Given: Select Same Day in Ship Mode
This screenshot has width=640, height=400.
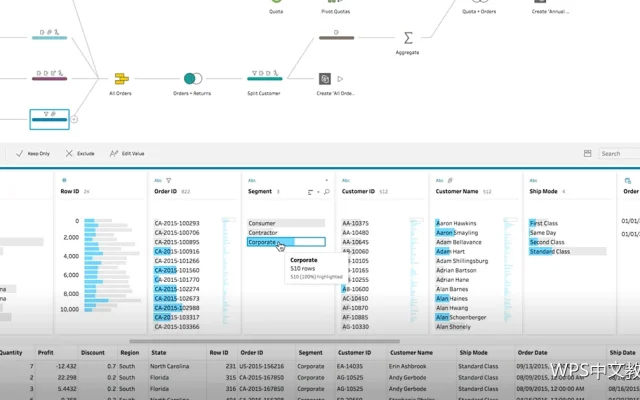Looking at the screenshot, I should click(x=542, y=233).
